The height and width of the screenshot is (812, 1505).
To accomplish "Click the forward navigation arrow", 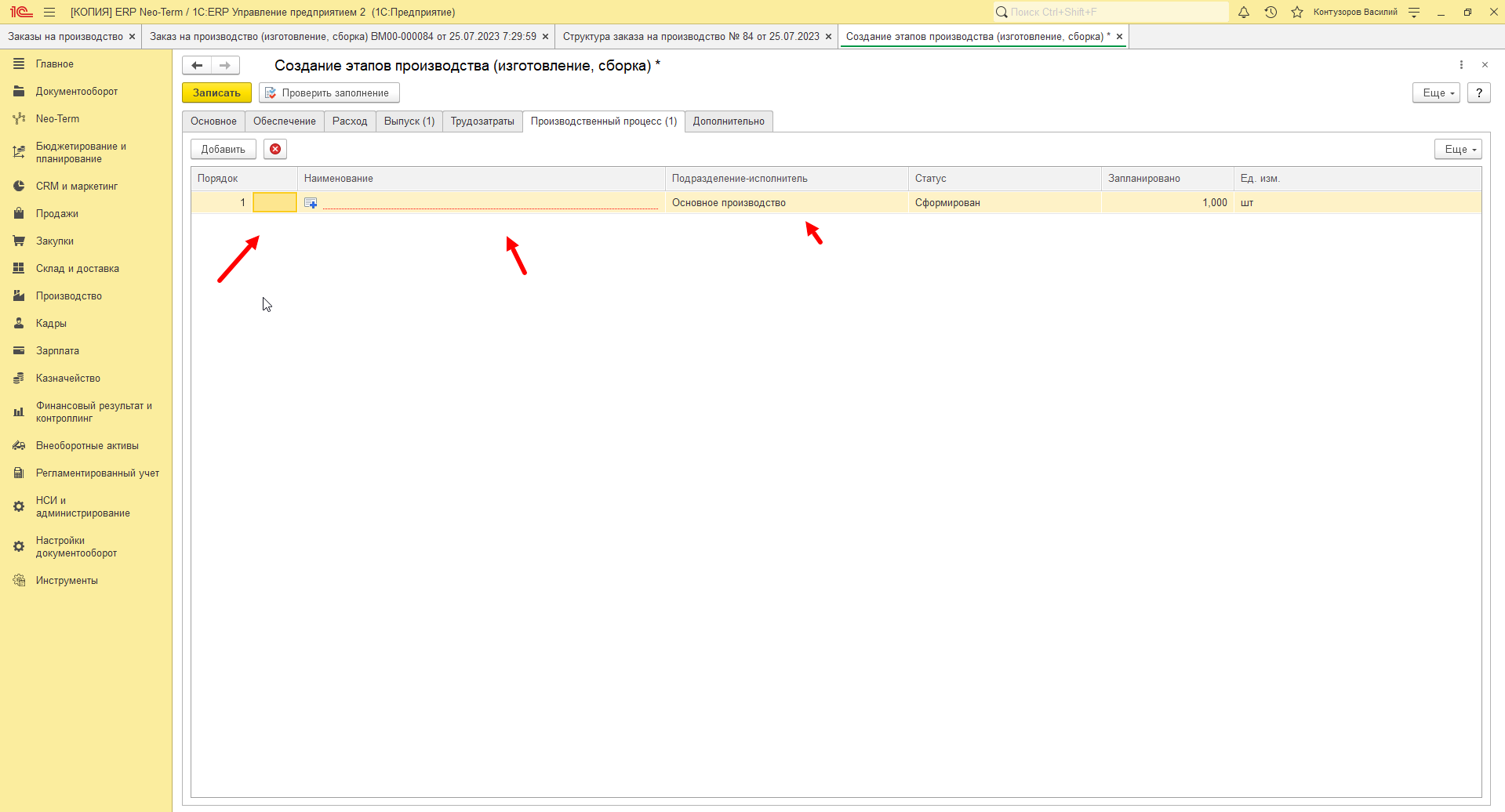I will point(225,66).
